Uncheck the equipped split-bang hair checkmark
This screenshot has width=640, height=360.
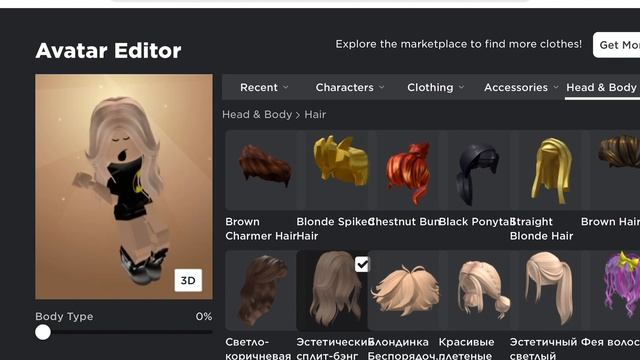pyautogui.click(x=362, y=264)
